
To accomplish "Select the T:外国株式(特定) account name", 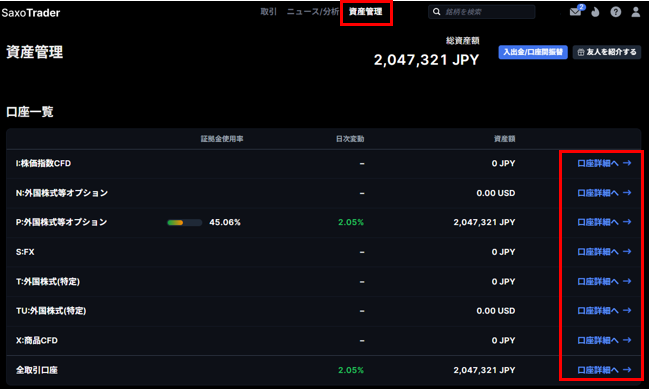I will click(48, 281).
